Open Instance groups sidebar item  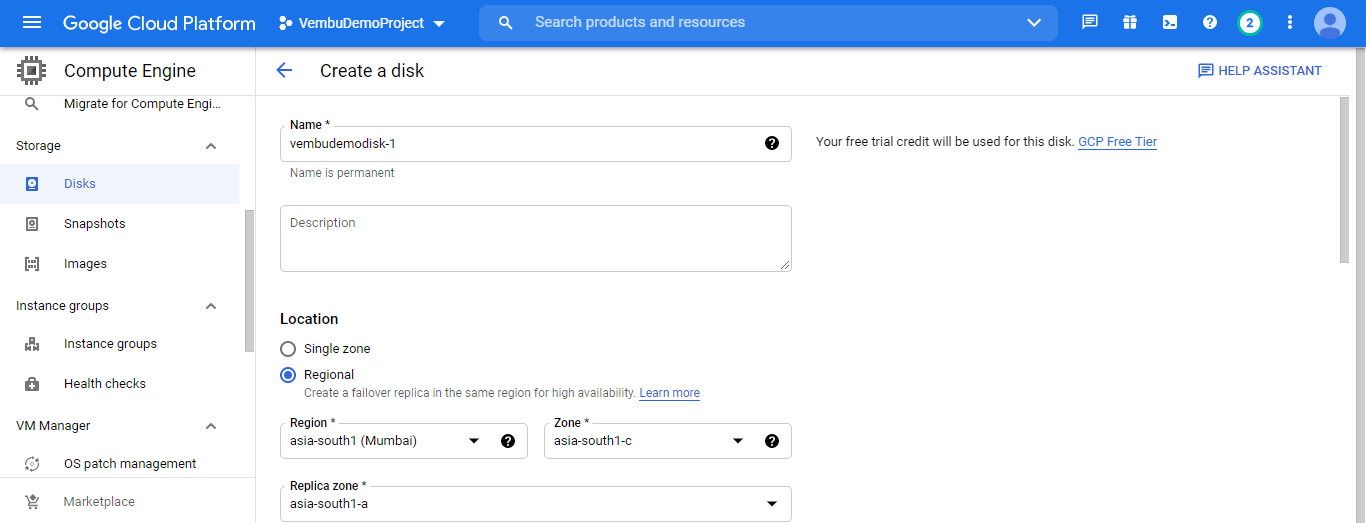[x=120, y=344]
